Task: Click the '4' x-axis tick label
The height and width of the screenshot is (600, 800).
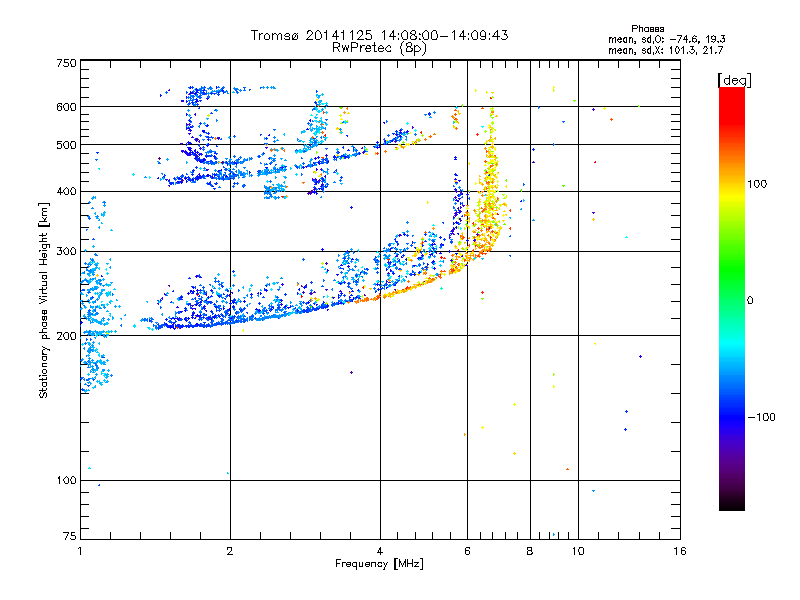Action: coord(380,551)
